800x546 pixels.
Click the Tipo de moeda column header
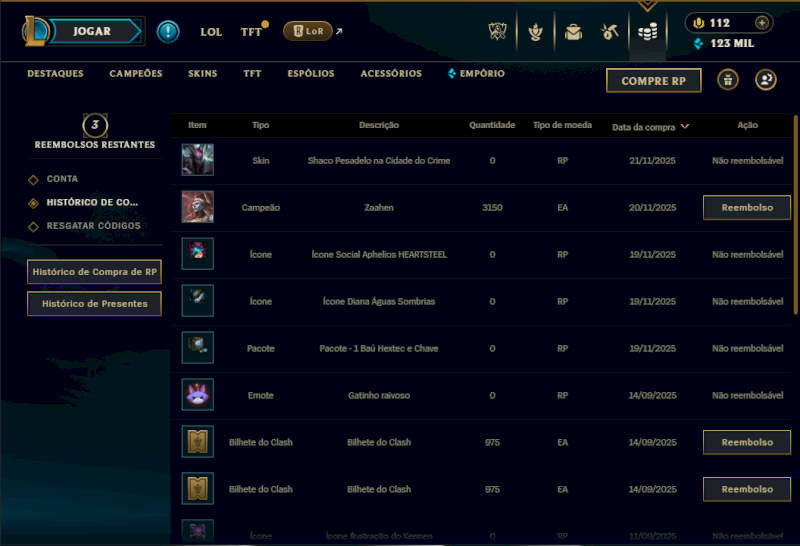(x=562, y=125)
